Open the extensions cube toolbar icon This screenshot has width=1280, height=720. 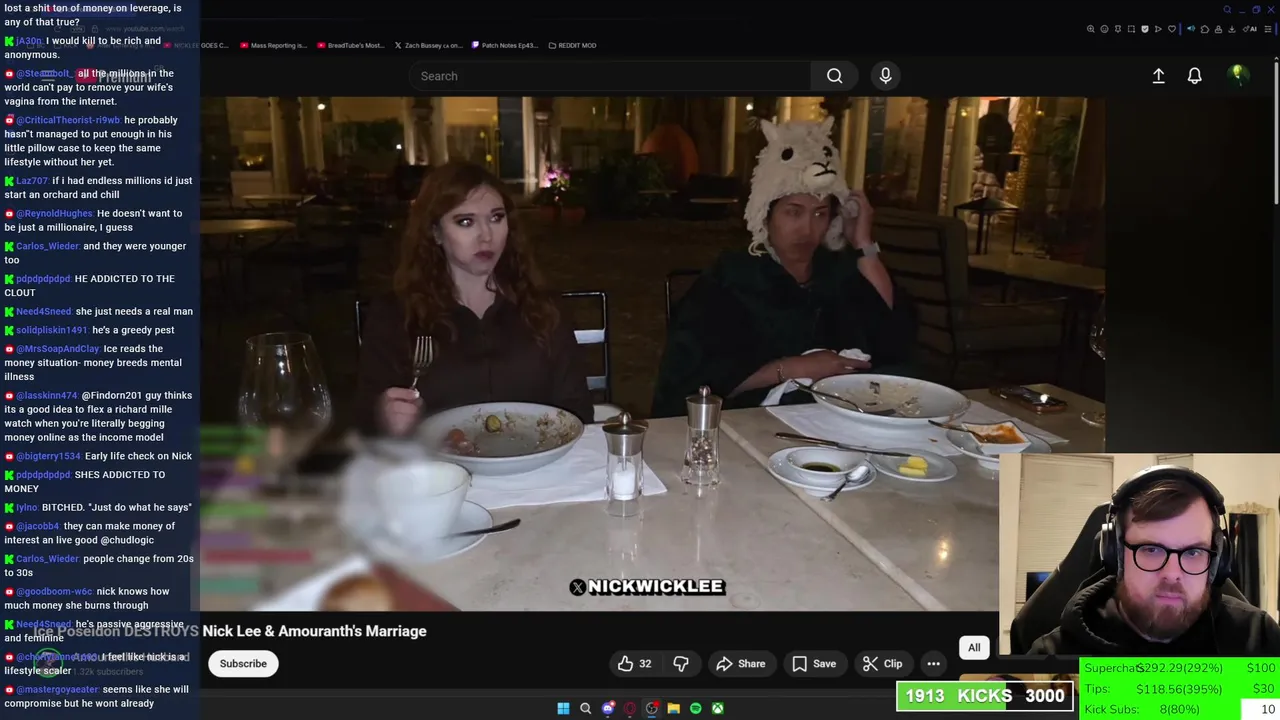(x=1205, y=29)
